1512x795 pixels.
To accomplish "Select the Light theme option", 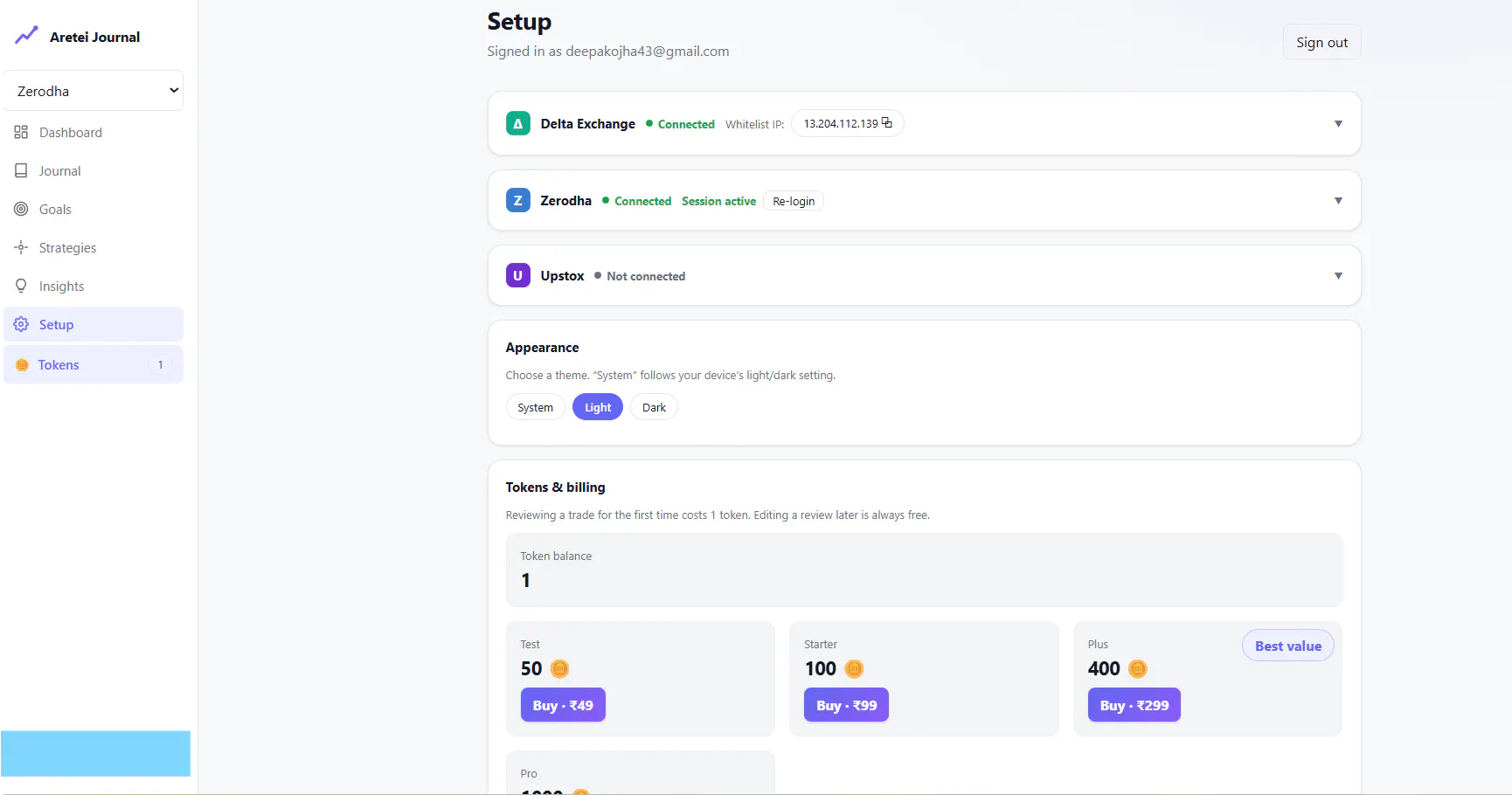I will point(598,407).
